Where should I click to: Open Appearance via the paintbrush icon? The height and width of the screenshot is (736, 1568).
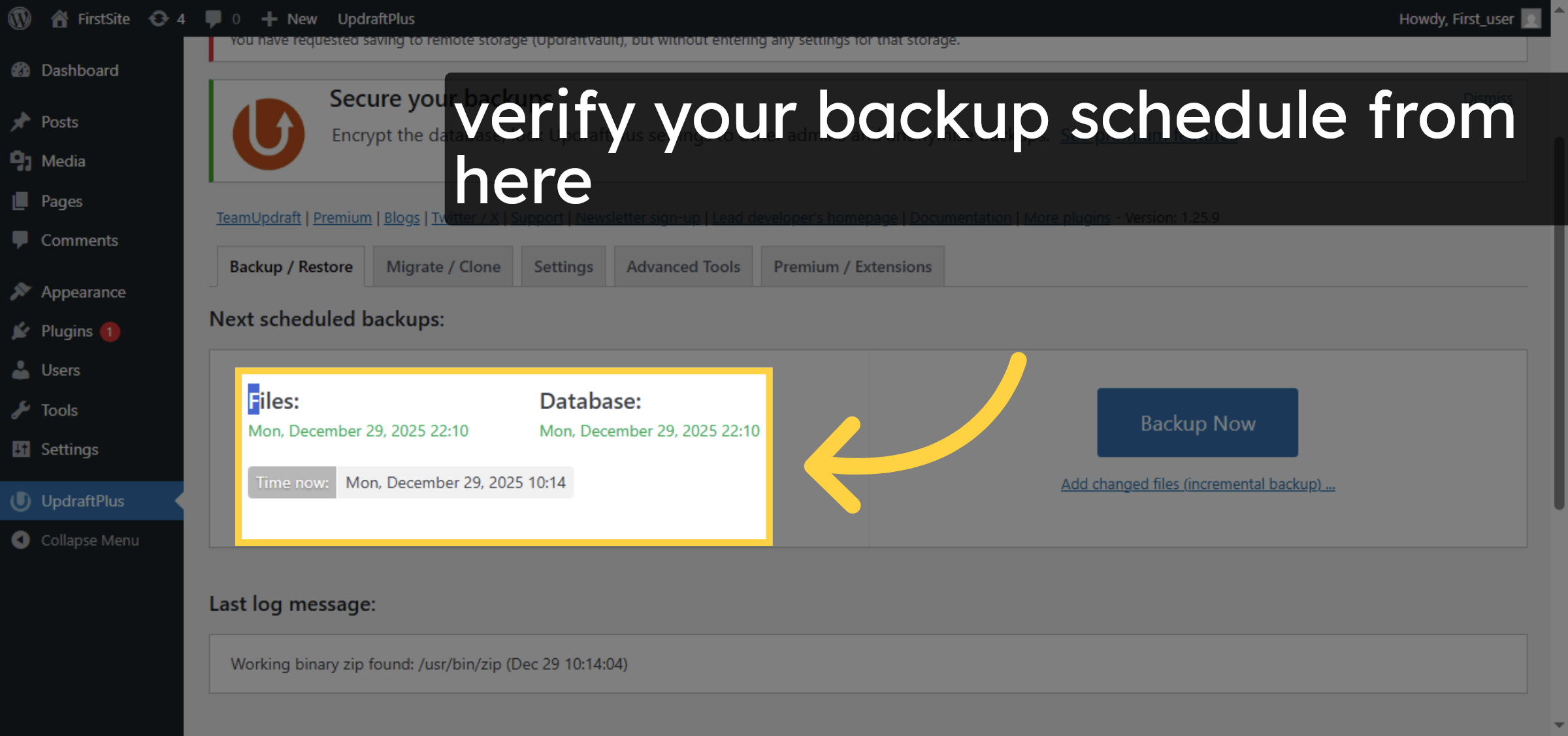click(20, 292)
